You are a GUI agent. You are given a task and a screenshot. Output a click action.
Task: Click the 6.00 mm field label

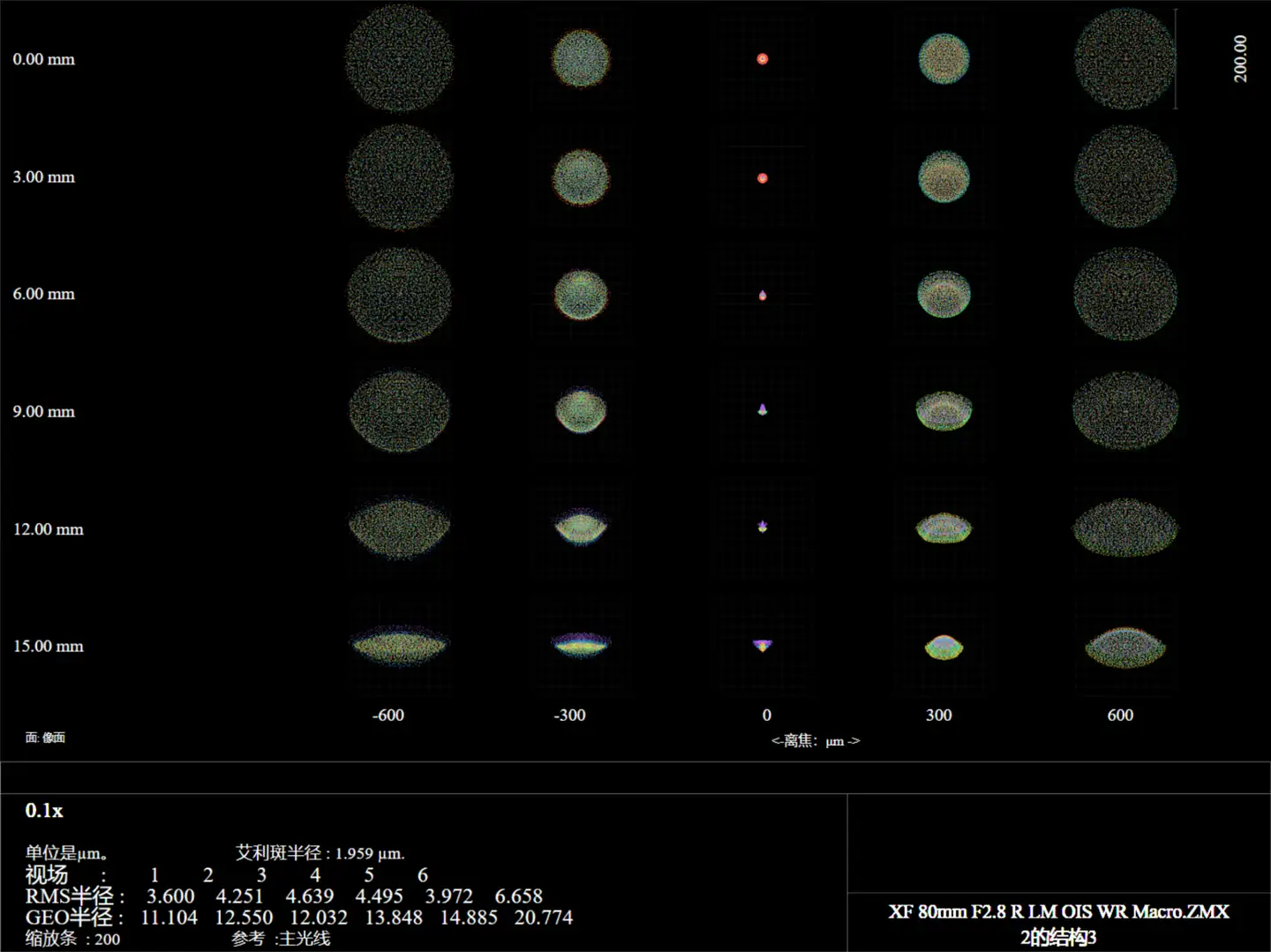tap(44, 294)
